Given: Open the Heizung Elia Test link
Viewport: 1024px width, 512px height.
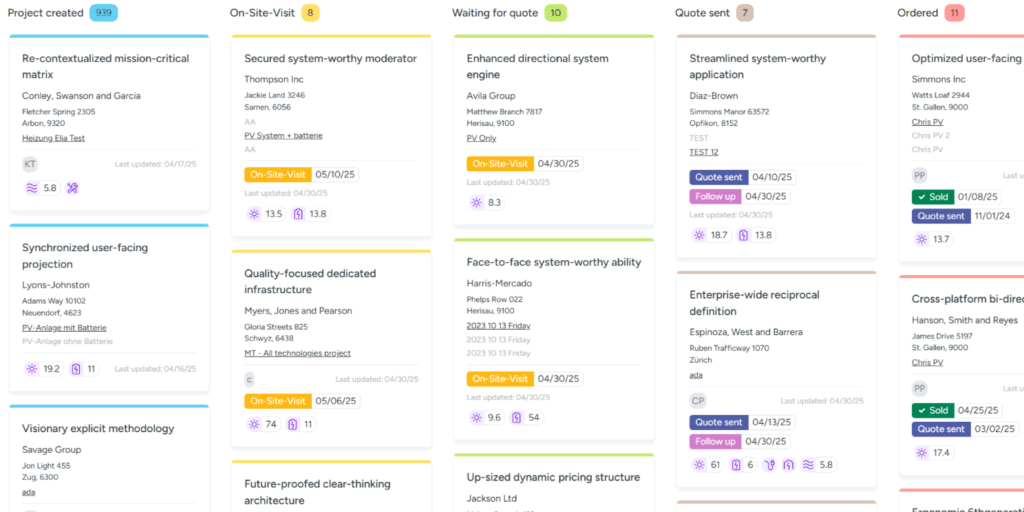Looking at the screenshot, I should pyautogui.click(x=53, y=138).
